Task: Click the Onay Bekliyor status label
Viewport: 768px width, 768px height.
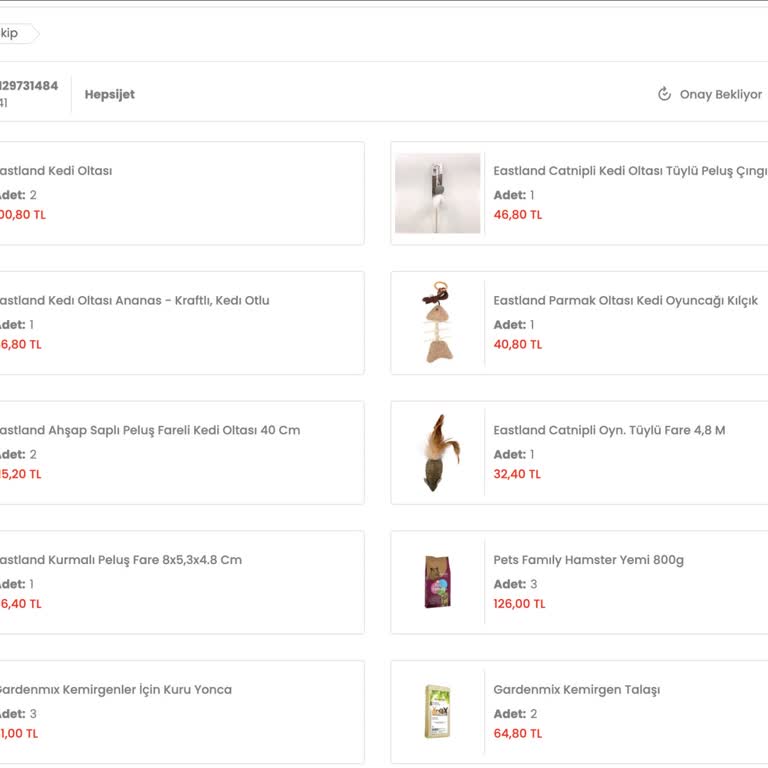Action: 720,95
